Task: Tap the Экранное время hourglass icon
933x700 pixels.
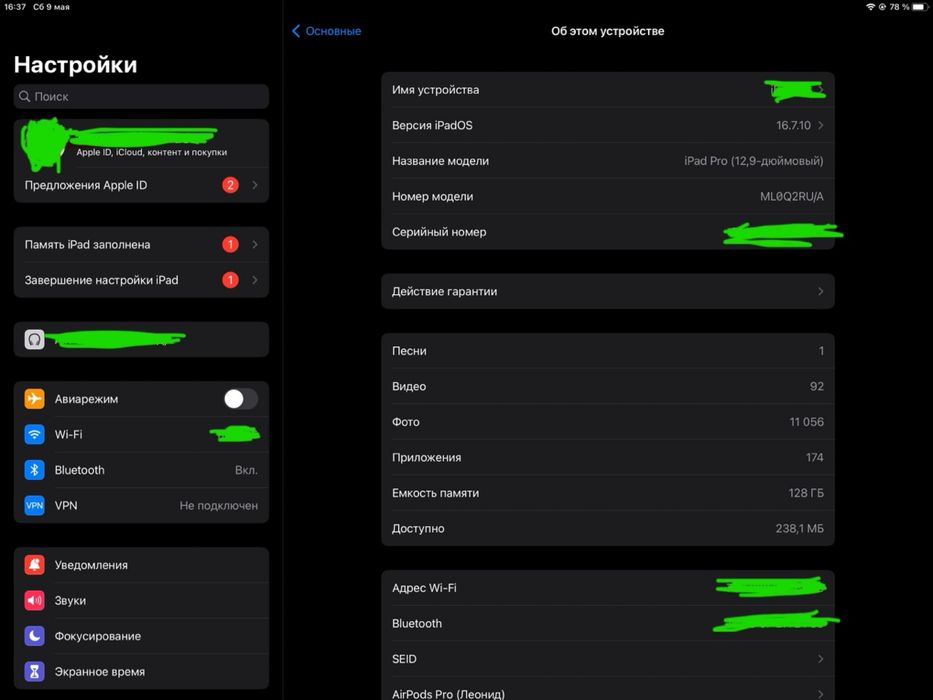Action: (35, 671)
